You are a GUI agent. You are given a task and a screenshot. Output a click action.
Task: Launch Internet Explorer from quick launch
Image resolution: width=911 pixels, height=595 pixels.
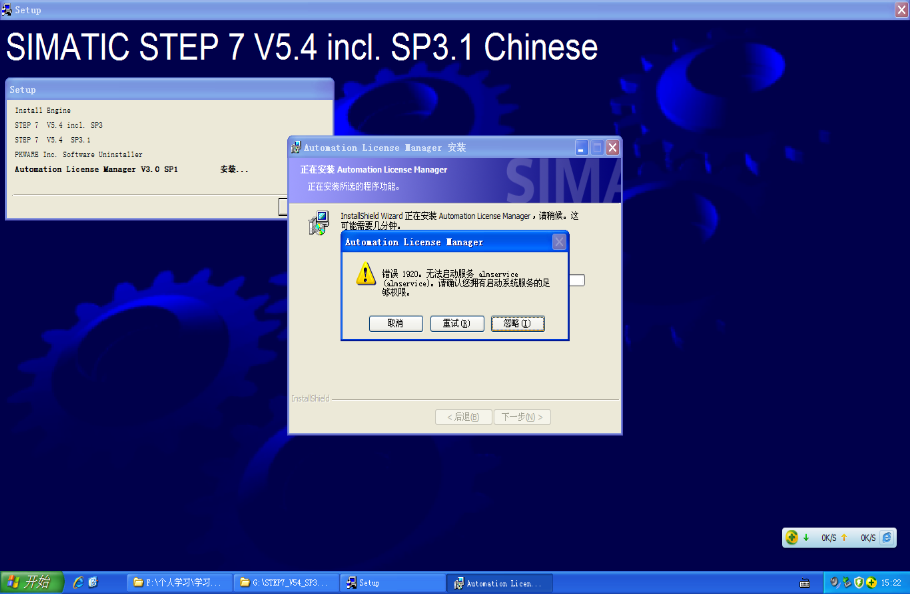(x=77, y=582)
